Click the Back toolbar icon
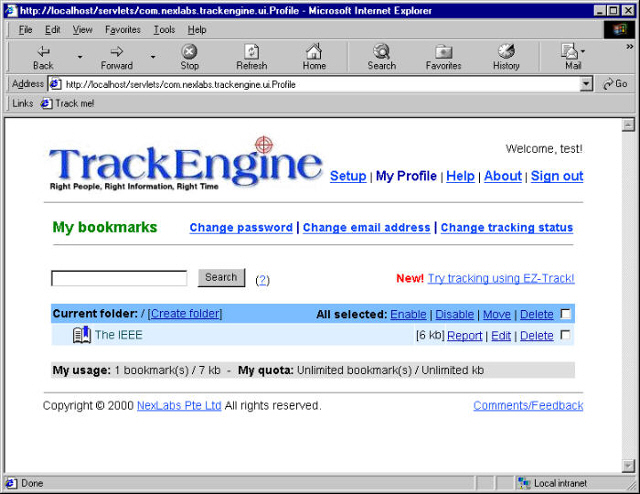The image size is (640, 494). coord(43,52)
